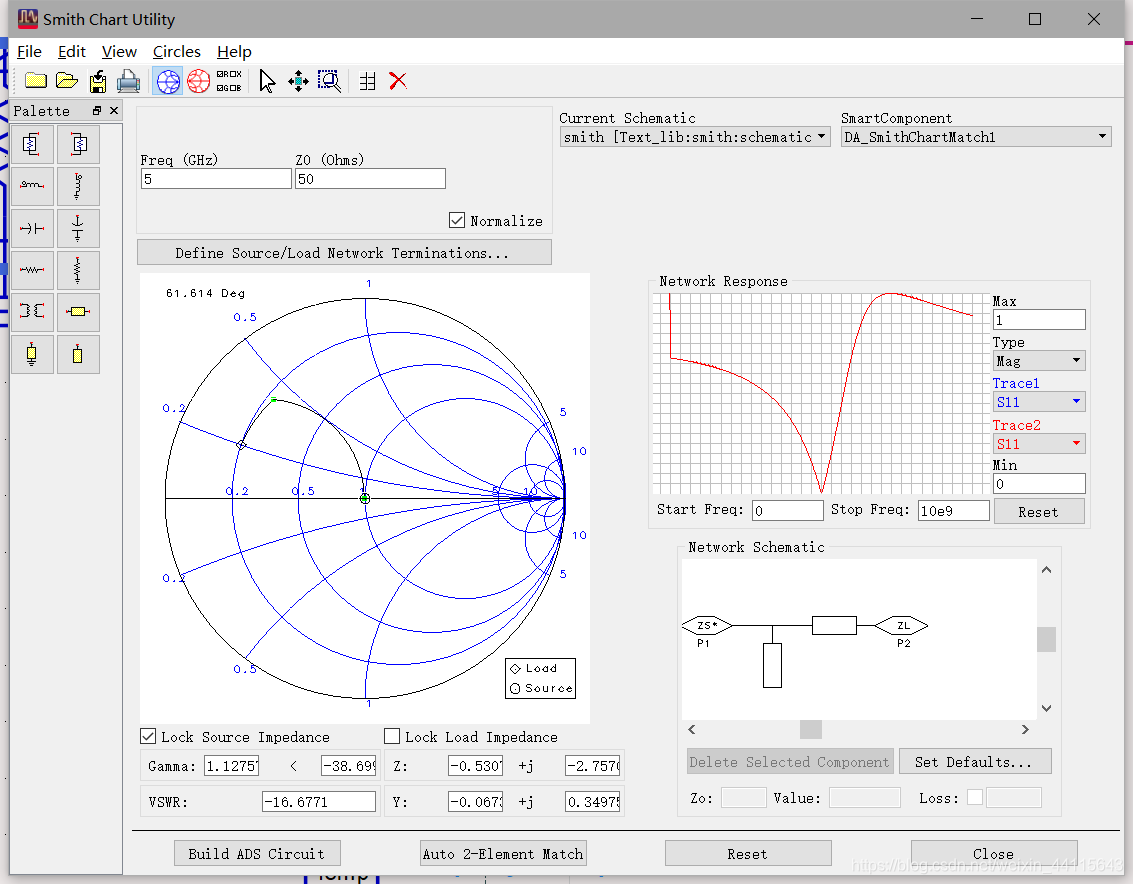This screenshot has width=1133, height=884.
Task: Select the zoom area magnifier tool
Action: (329, 81)
